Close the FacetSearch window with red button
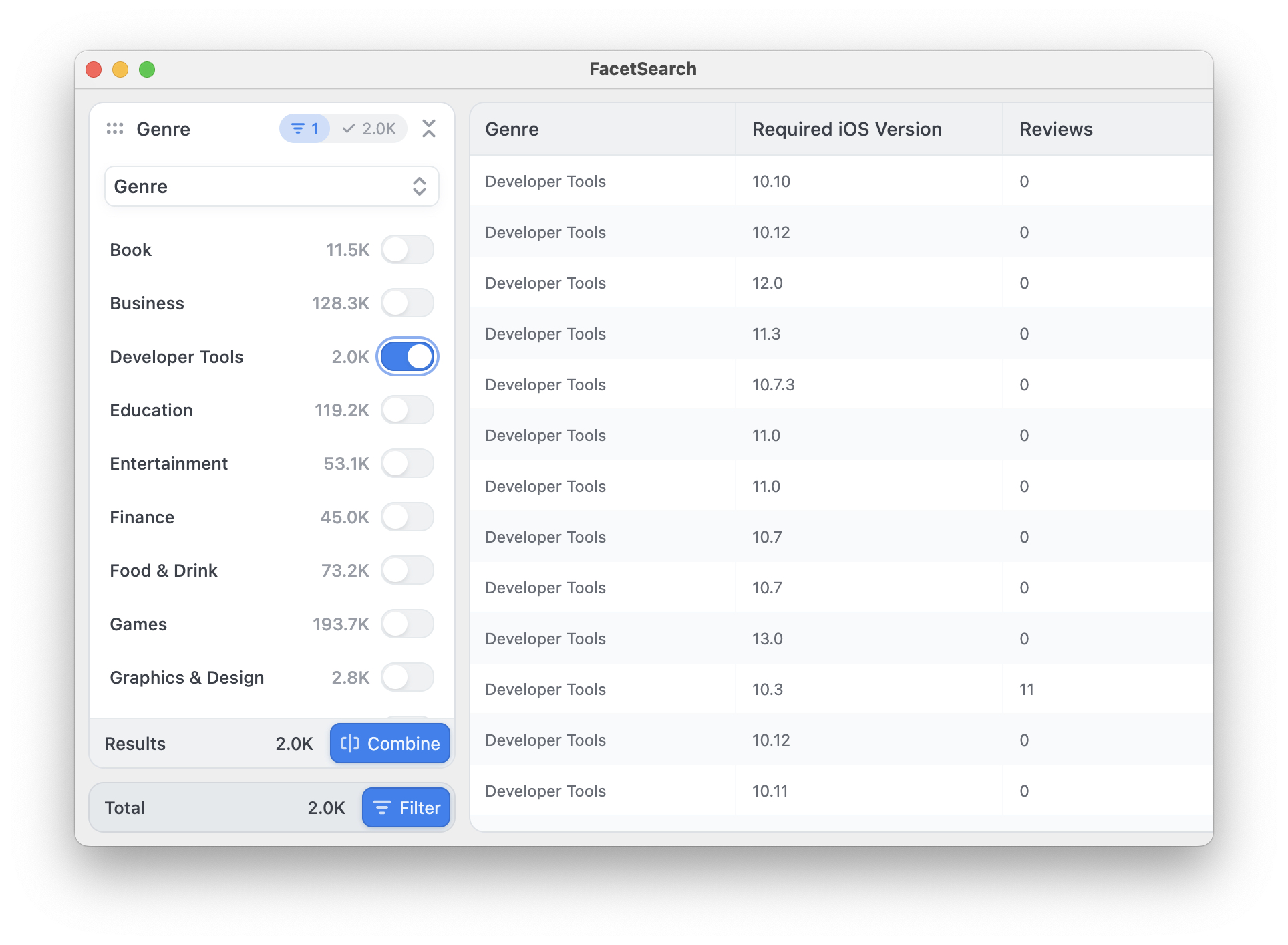The image size is (1288, 945). (x=94, y=70)
